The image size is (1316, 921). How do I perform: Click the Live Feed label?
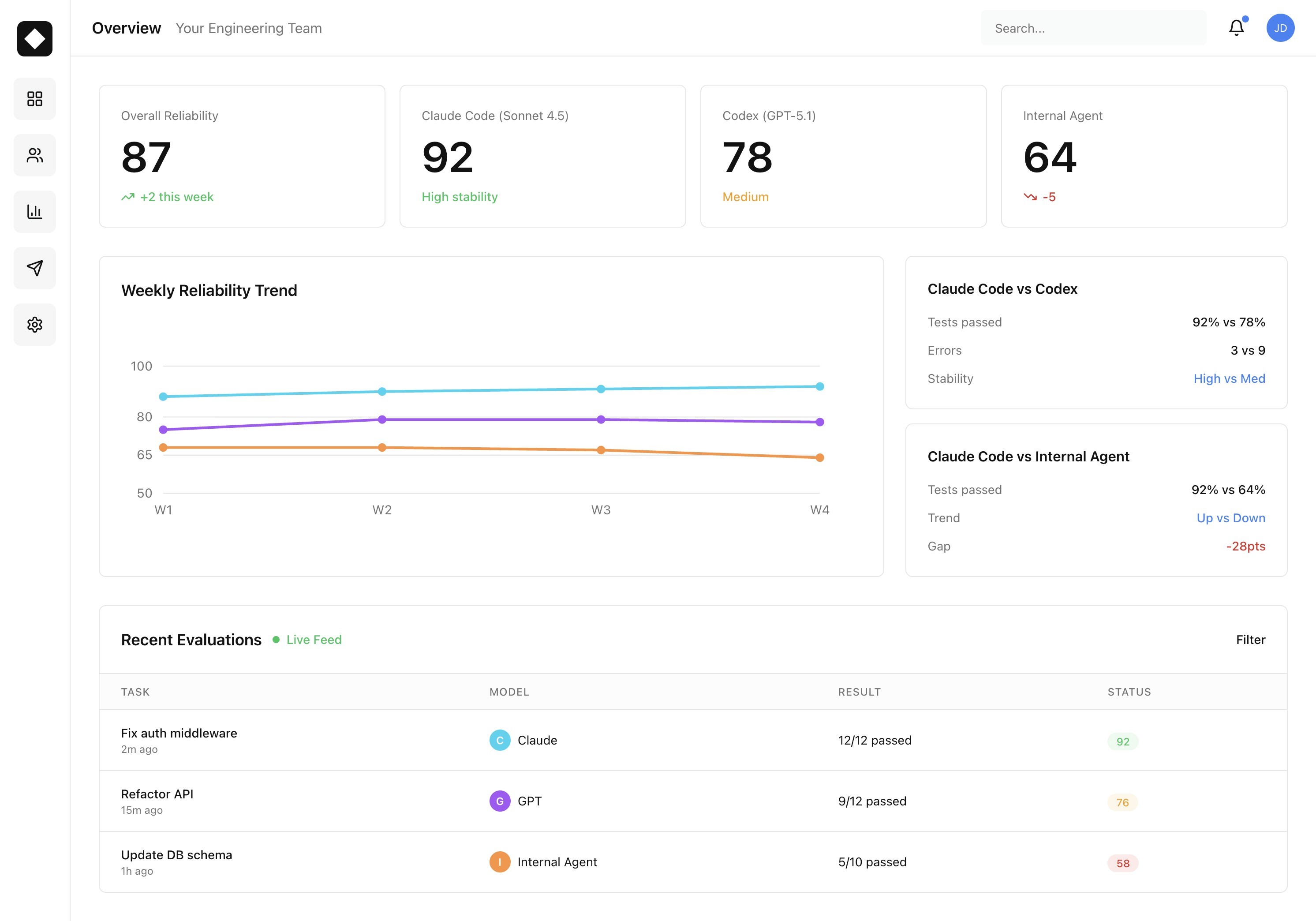(x=314, y=640)
